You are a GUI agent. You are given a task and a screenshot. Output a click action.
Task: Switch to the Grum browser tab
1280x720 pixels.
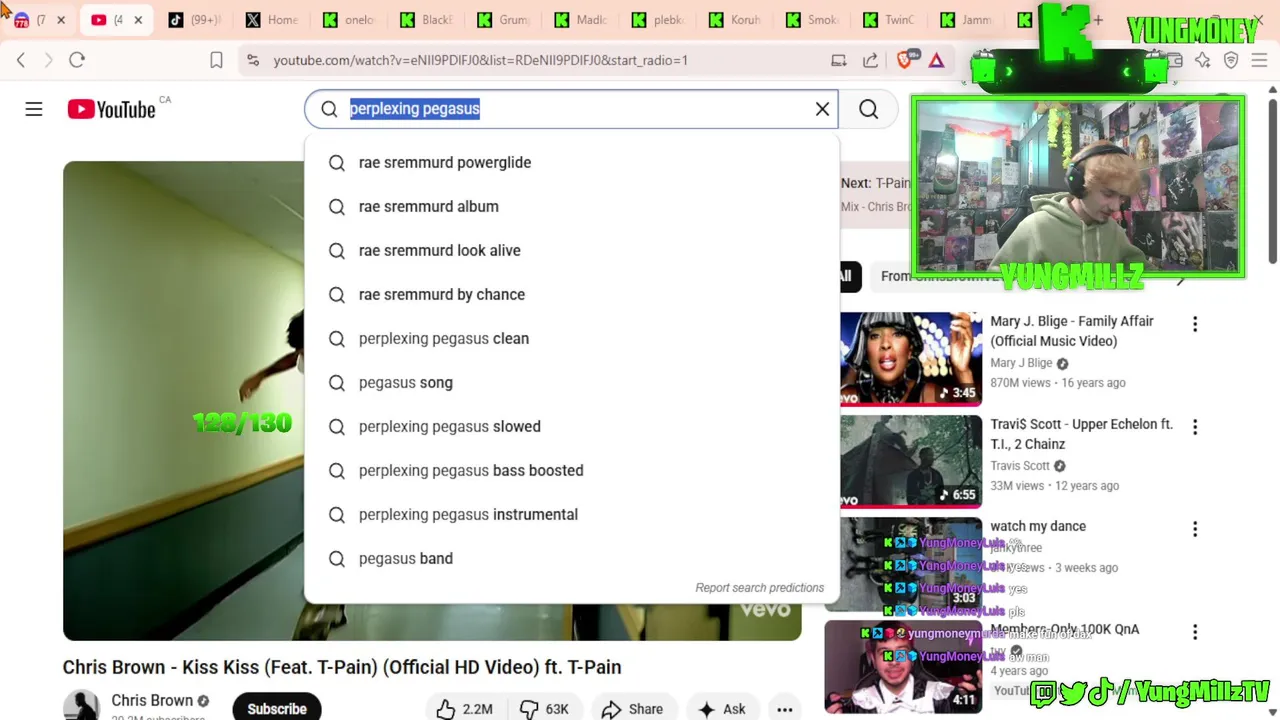click(503, 20)
